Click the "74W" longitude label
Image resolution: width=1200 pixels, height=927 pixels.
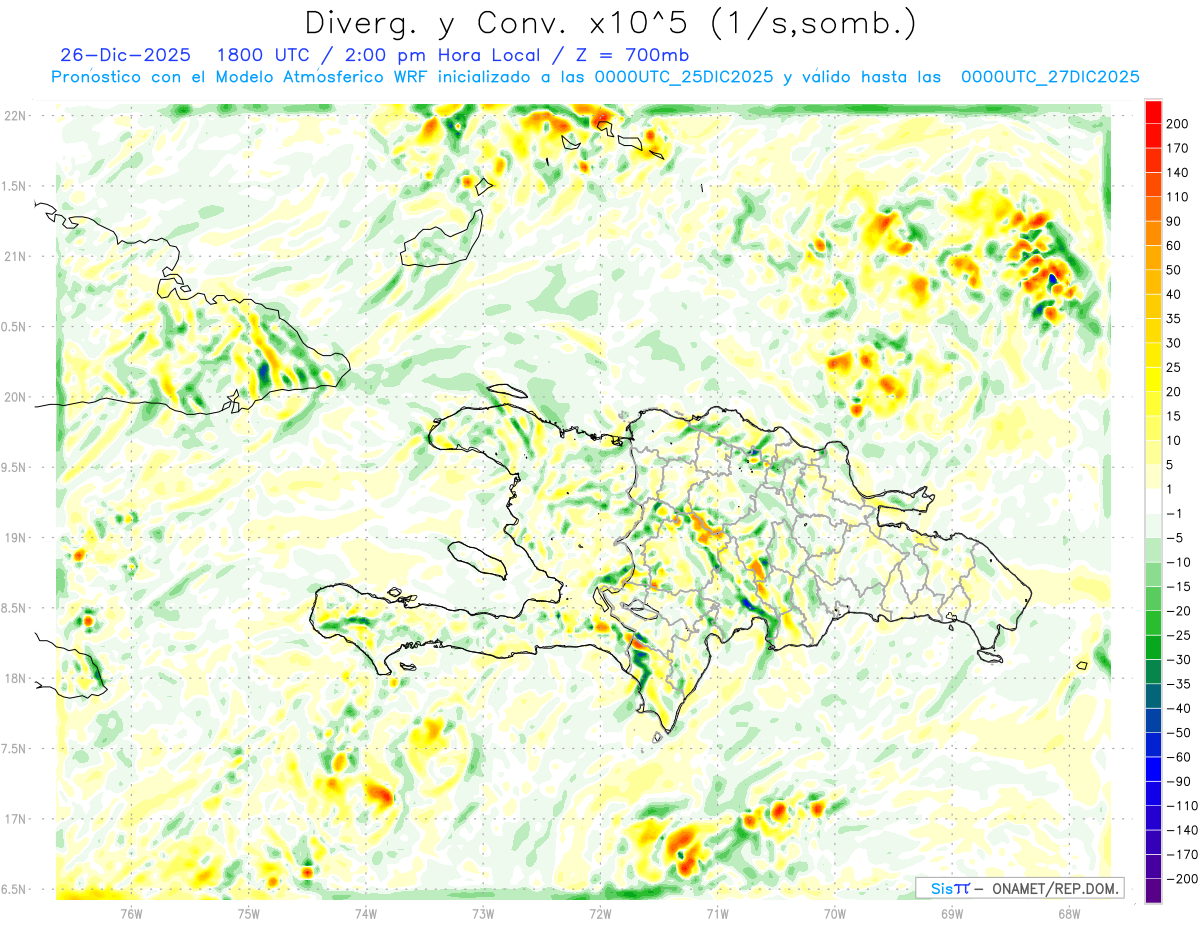coord(365,913)
